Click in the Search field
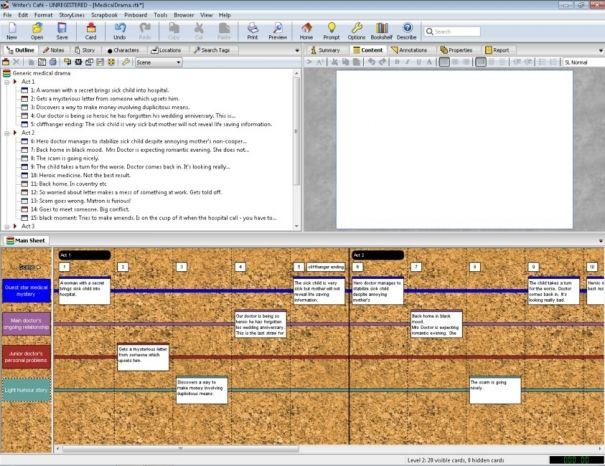Viewport: 605px width, 466px height. tap(458, 31)
